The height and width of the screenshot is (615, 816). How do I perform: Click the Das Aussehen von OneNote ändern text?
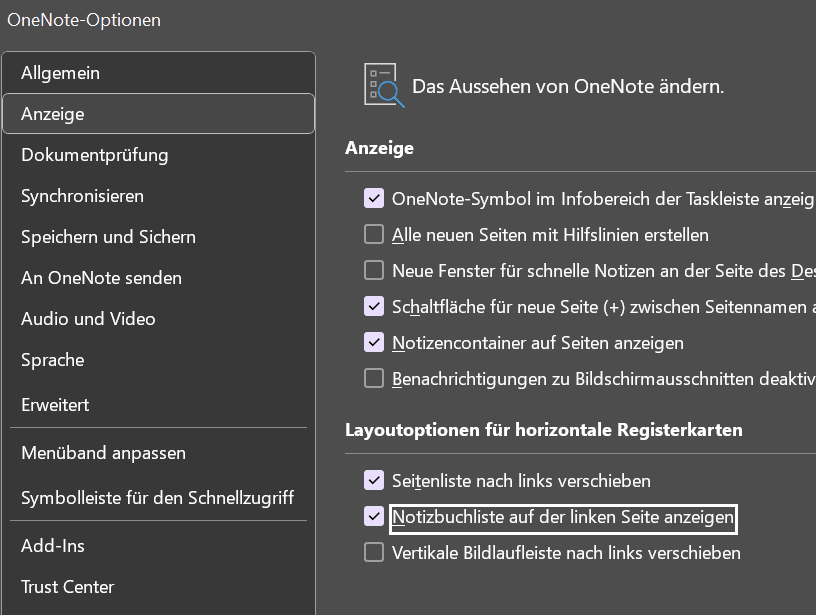(568, 86)
